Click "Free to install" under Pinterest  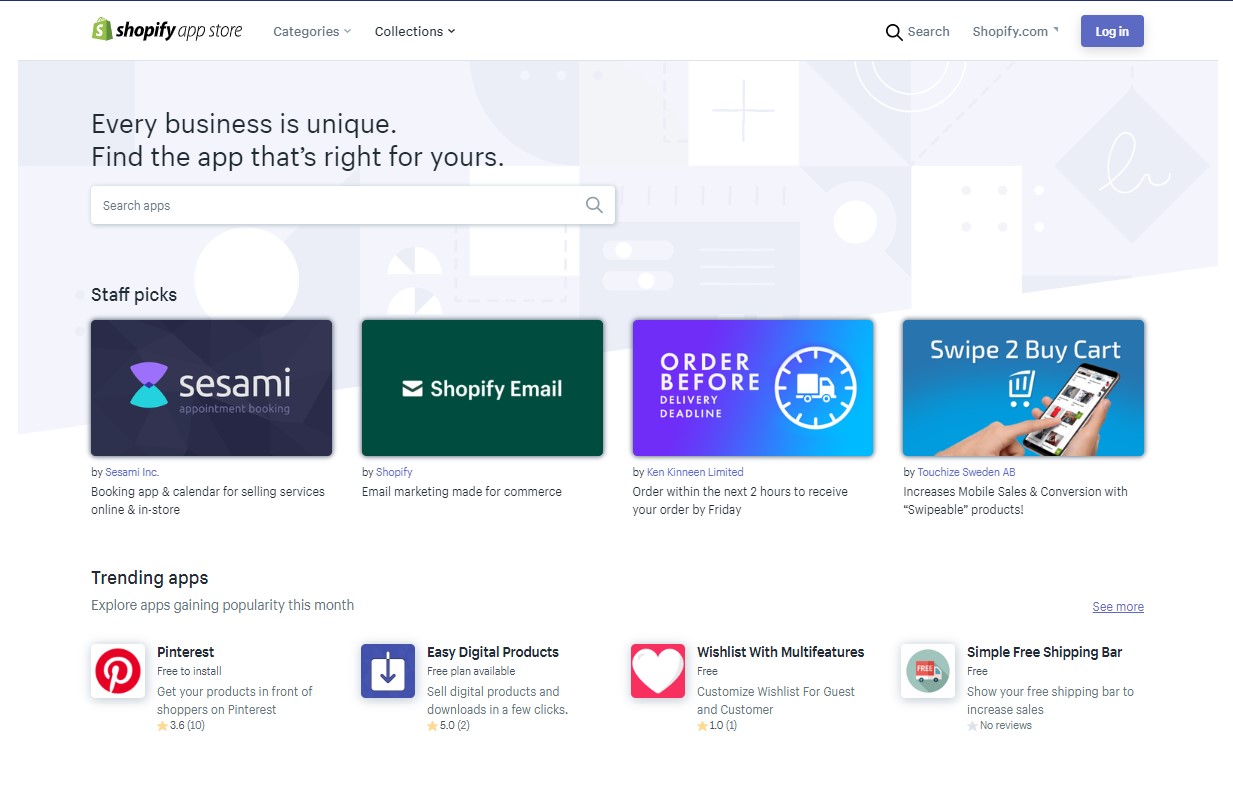pyautogui.click(x=190, y=671)
